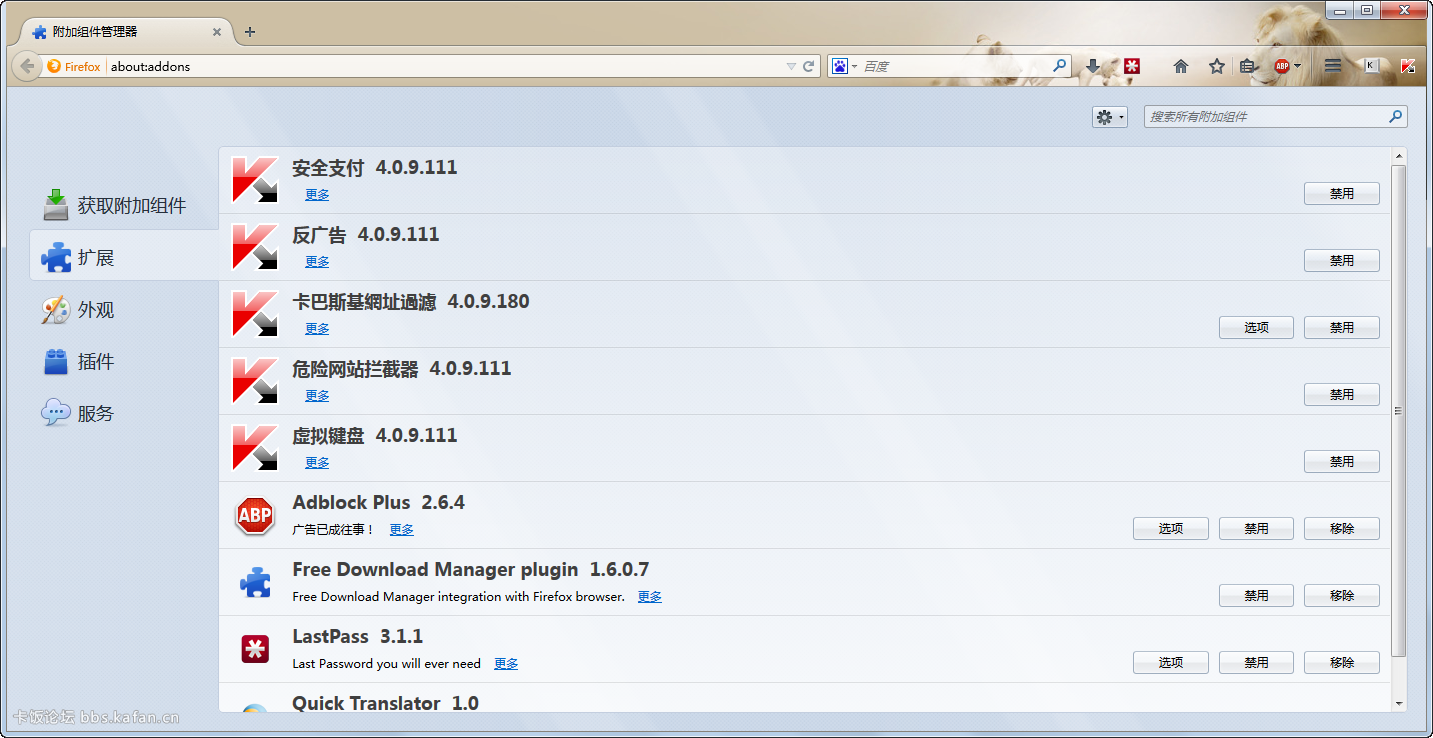Disable 卡巴斯基網址過濾 extension
This screenshot has height=738, width=1433.
click(1341, 328)
